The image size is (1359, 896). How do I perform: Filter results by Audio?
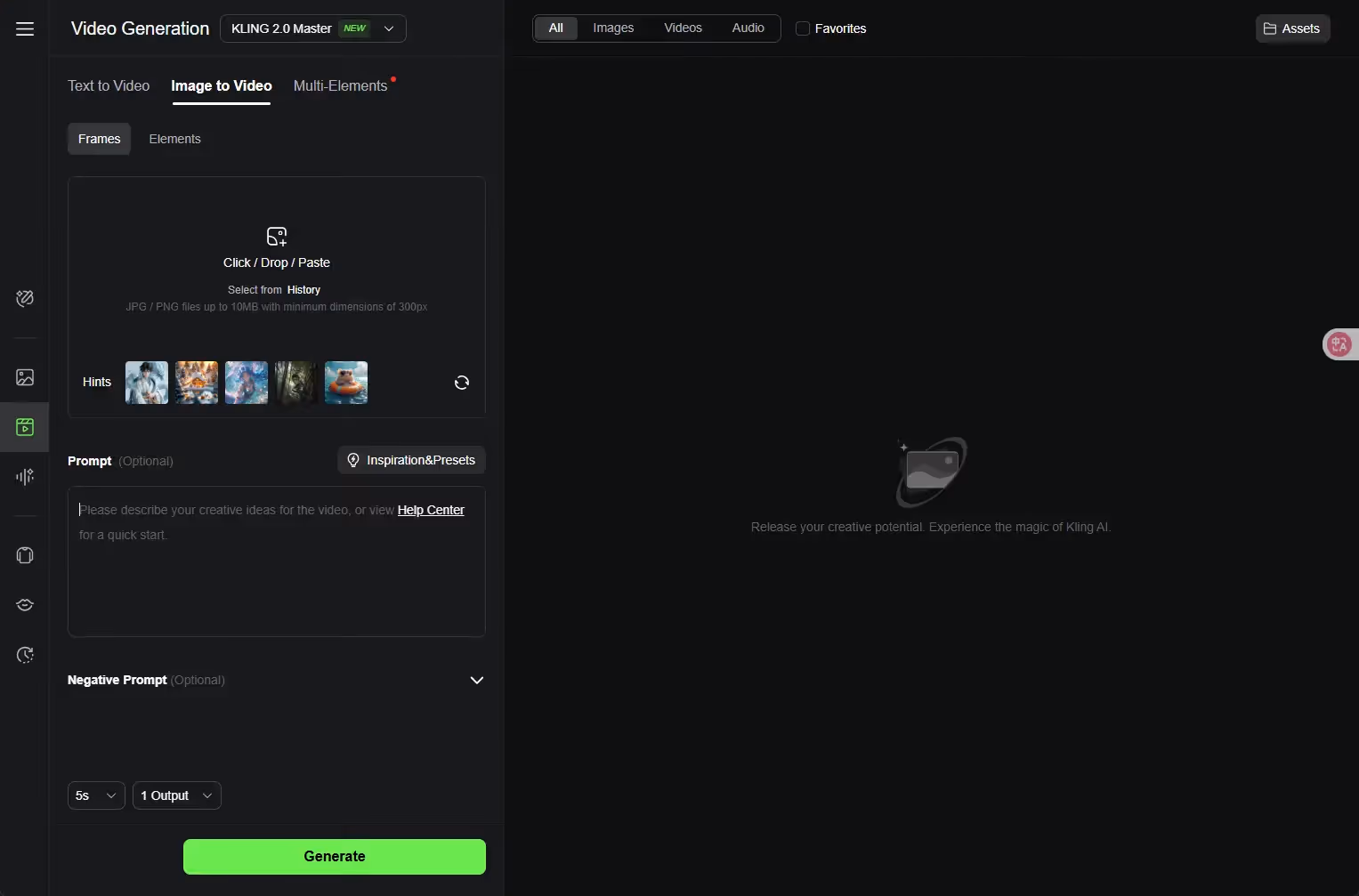748,28
